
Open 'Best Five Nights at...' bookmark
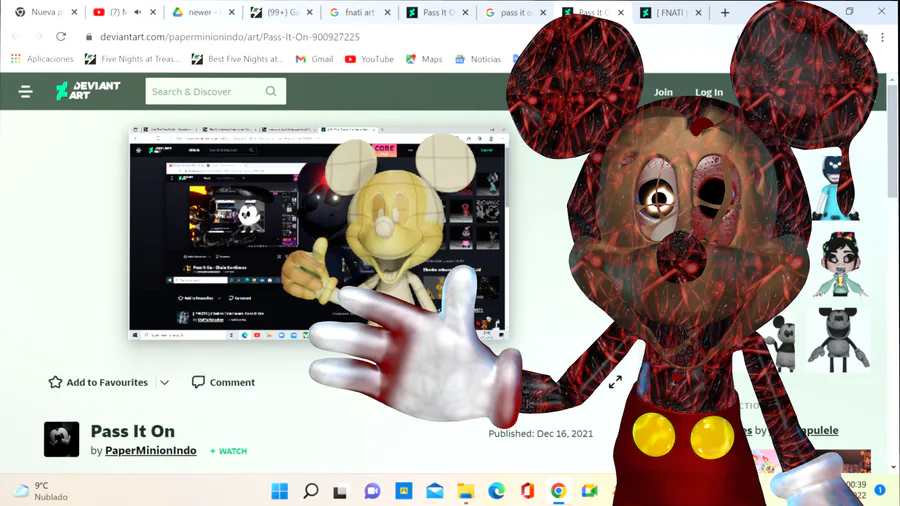[x=237, y=59]
